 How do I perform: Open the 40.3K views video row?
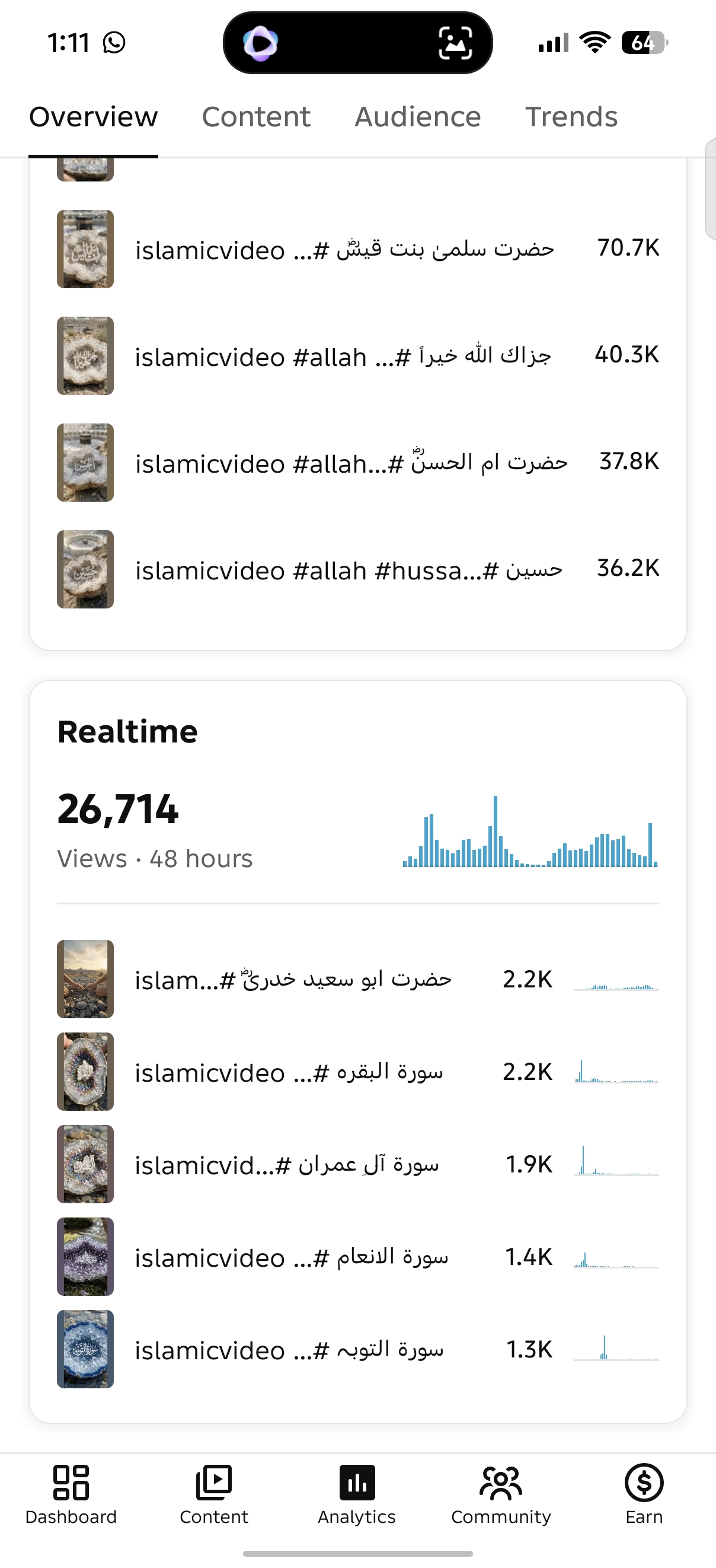tap(357, 355)
